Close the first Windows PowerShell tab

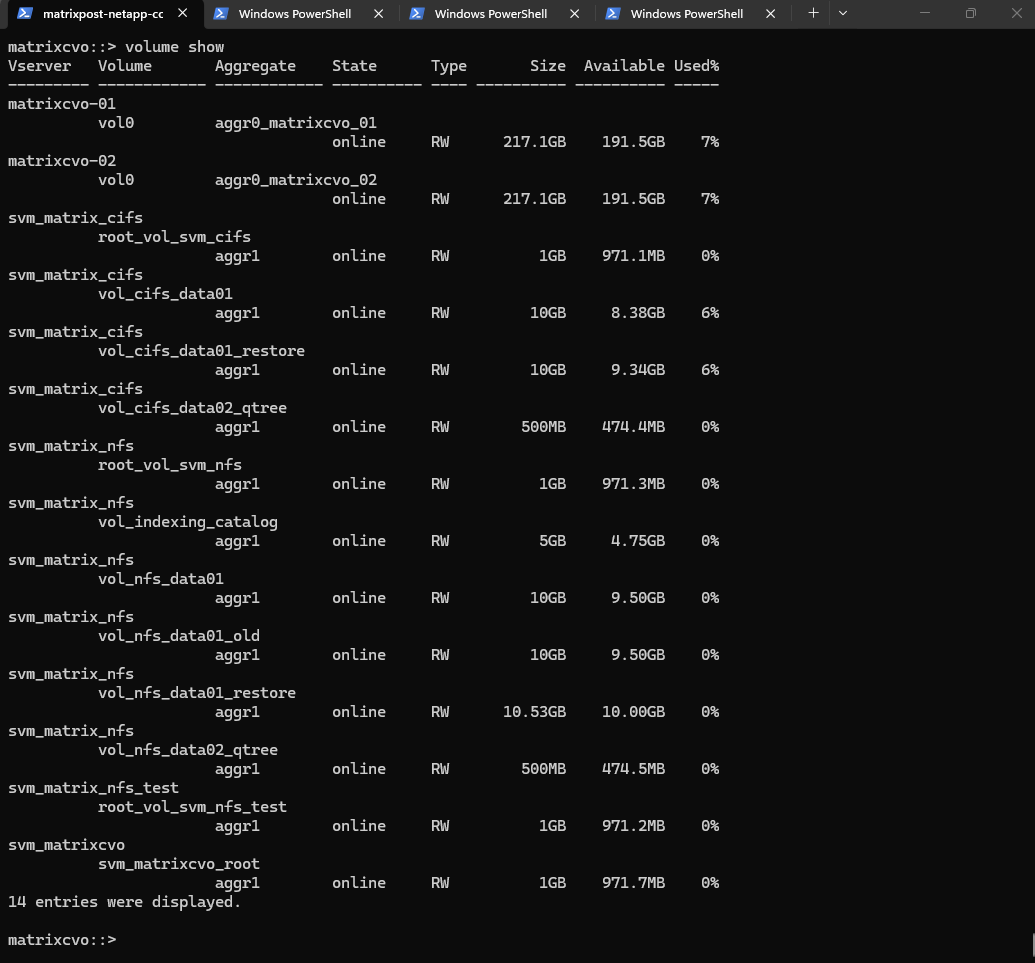(377, 14)
